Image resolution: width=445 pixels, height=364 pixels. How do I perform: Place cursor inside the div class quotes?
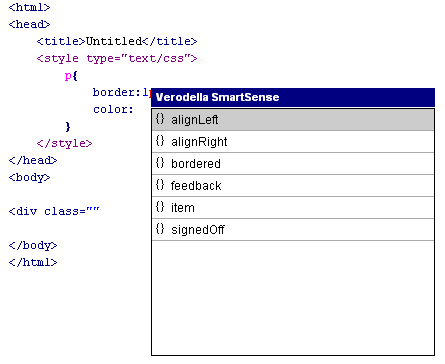coord(93,211)
